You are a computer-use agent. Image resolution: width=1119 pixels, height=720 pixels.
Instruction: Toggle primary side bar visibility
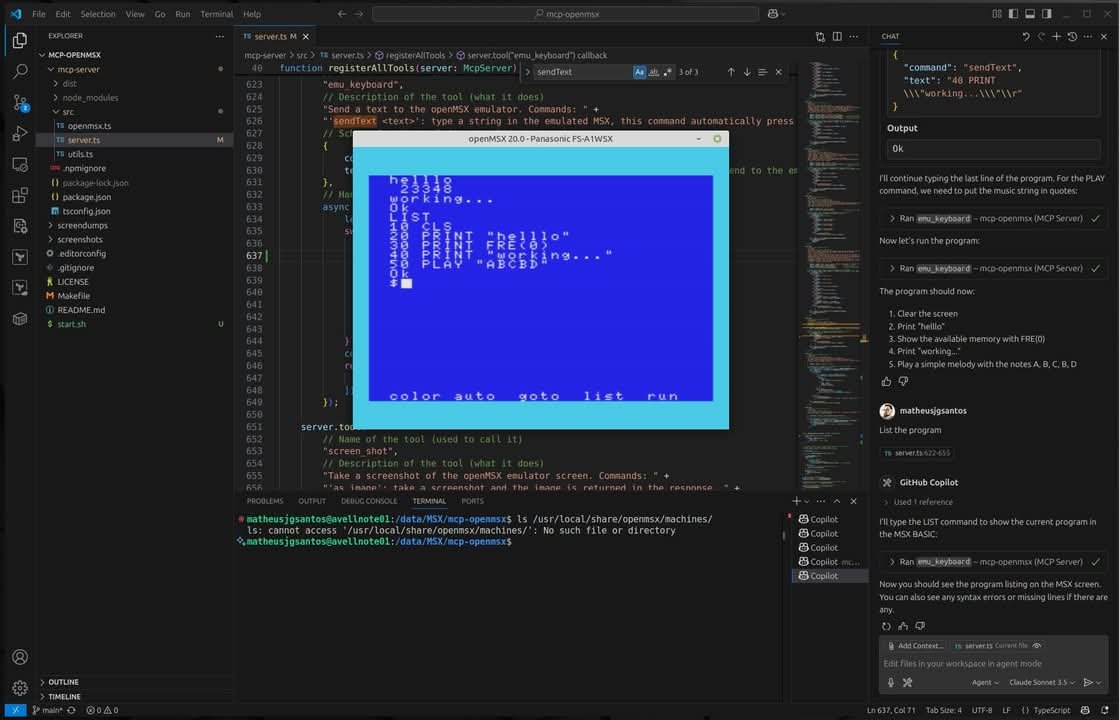click(x=1013, y=14)
